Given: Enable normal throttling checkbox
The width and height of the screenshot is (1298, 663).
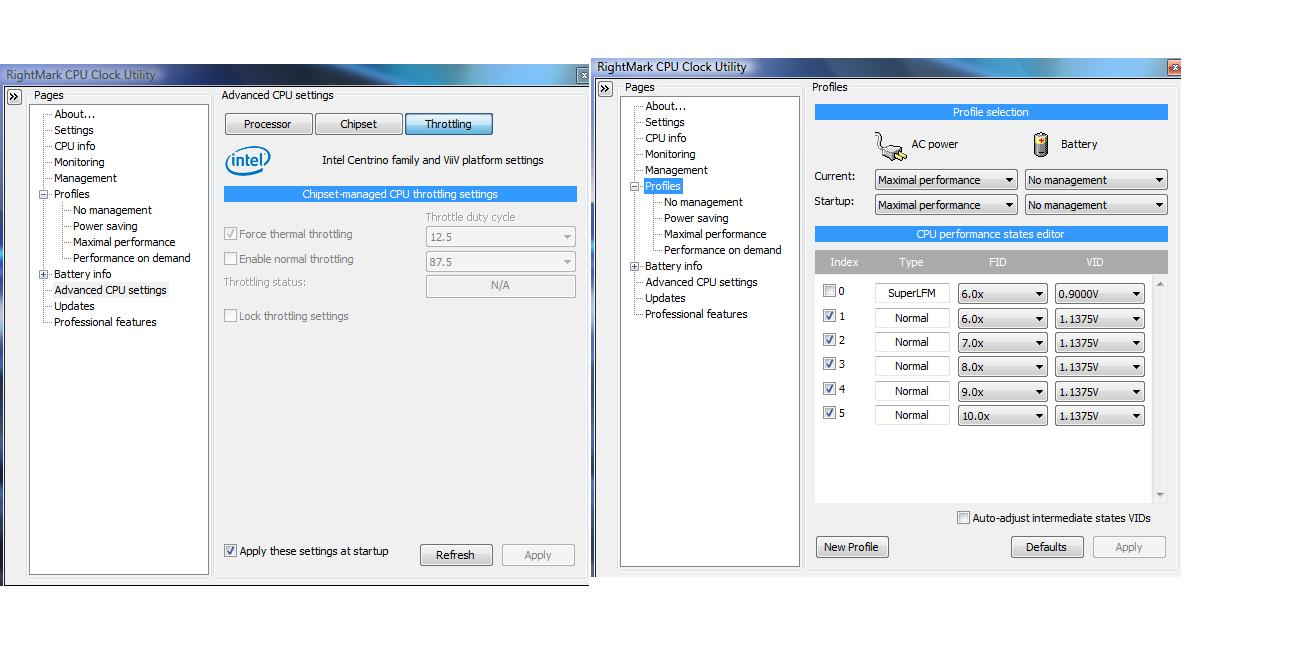Looking at the screenshot, I should point(231,259).
